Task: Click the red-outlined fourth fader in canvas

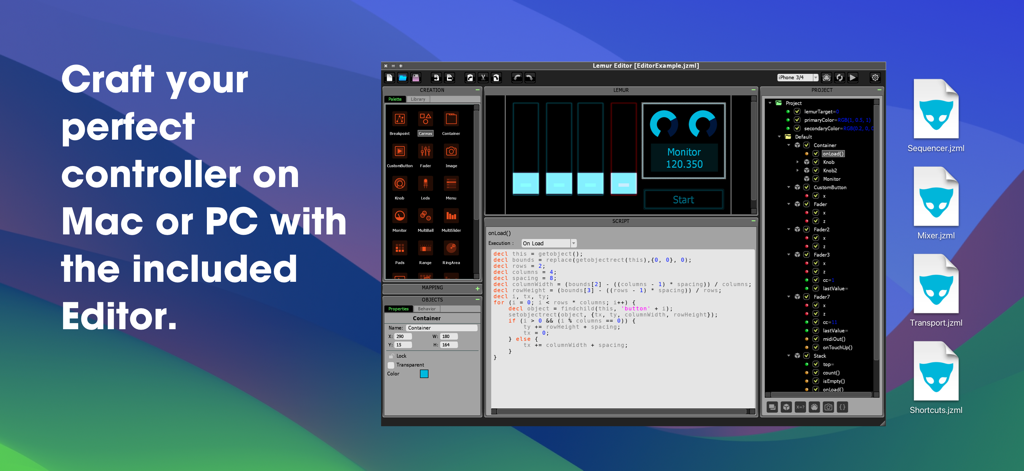Action: [623, 148]
